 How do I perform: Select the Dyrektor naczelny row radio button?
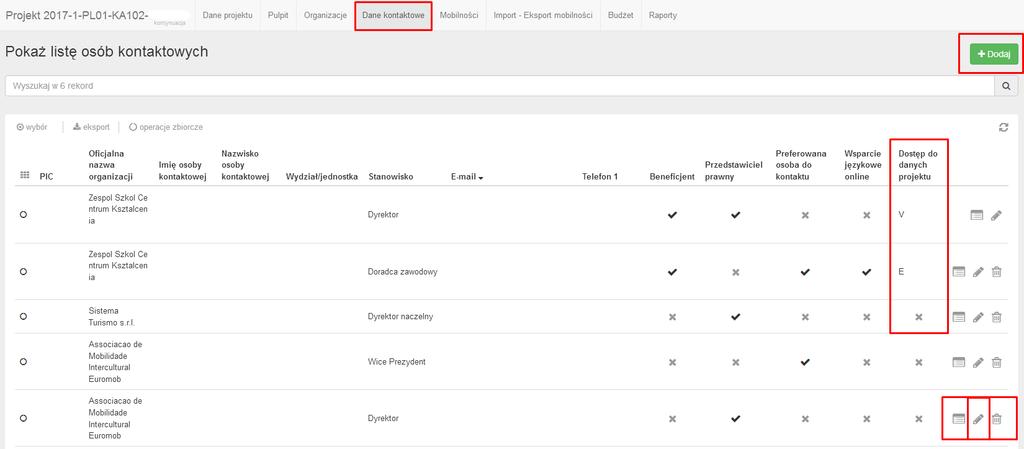pos(24,317)
